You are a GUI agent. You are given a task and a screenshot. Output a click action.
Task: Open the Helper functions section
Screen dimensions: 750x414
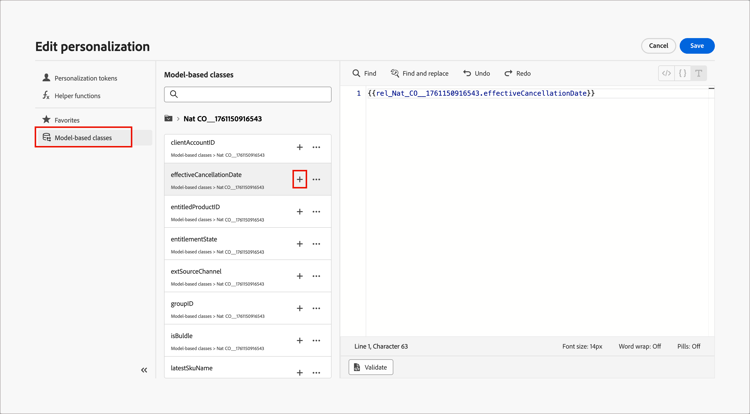coord(77,96)
